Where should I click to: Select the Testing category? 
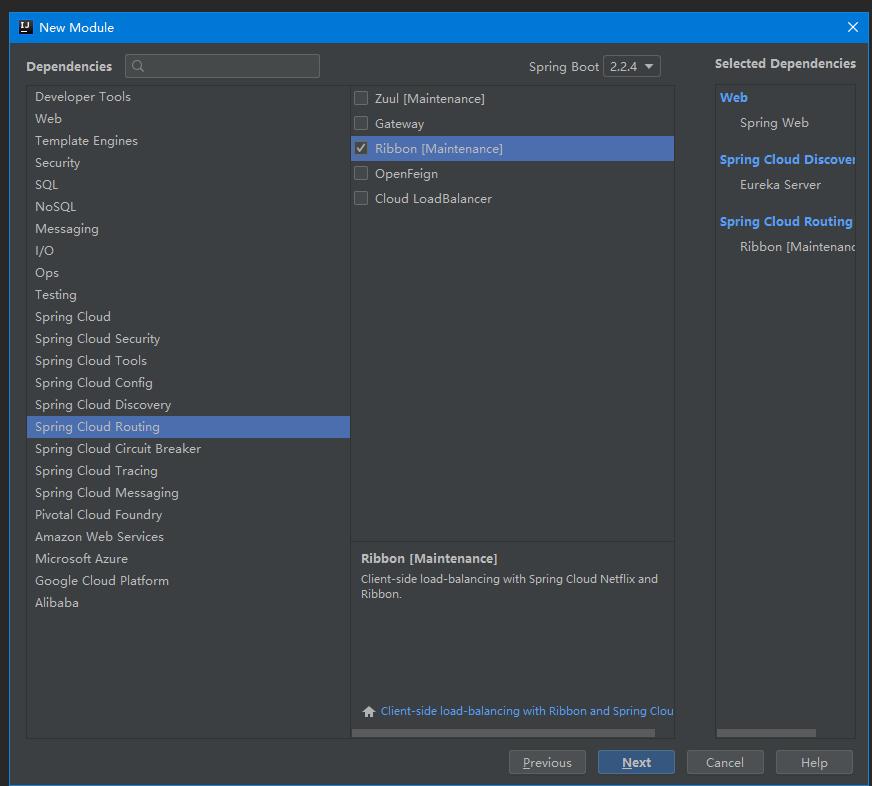[x=189, y=295]
